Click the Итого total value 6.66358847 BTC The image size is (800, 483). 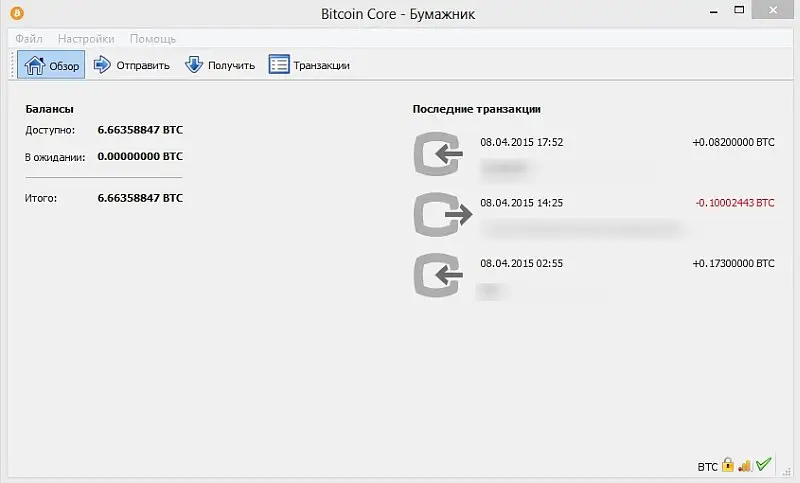tap(140, 198)
